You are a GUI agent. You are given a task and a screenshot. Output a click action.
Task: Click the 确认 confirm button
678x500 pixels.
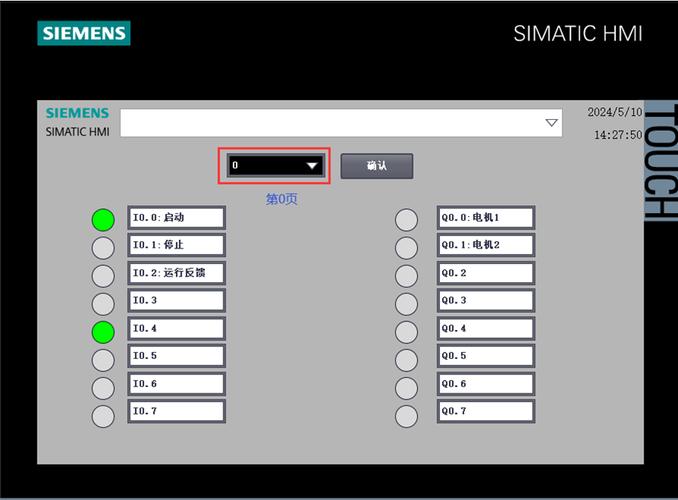pos(377,166)
